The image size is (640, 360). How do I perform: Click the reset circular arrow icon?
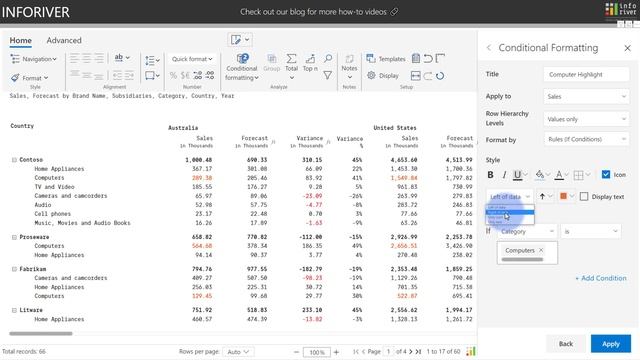coord(440,76)
